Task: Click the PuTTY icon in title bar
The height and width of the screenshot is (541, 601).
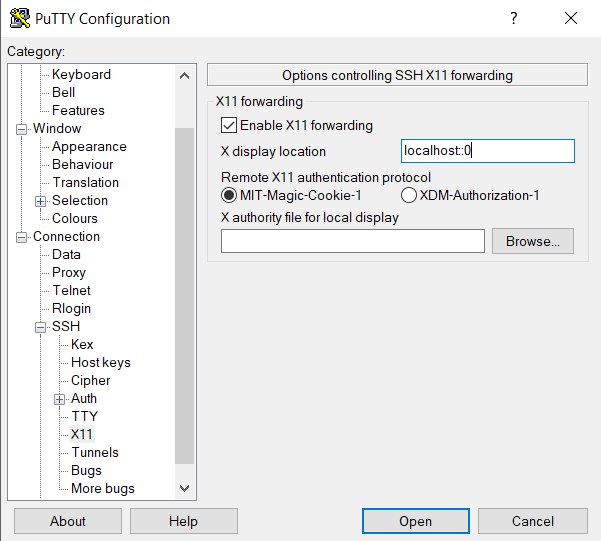Action: click(18, 19)
